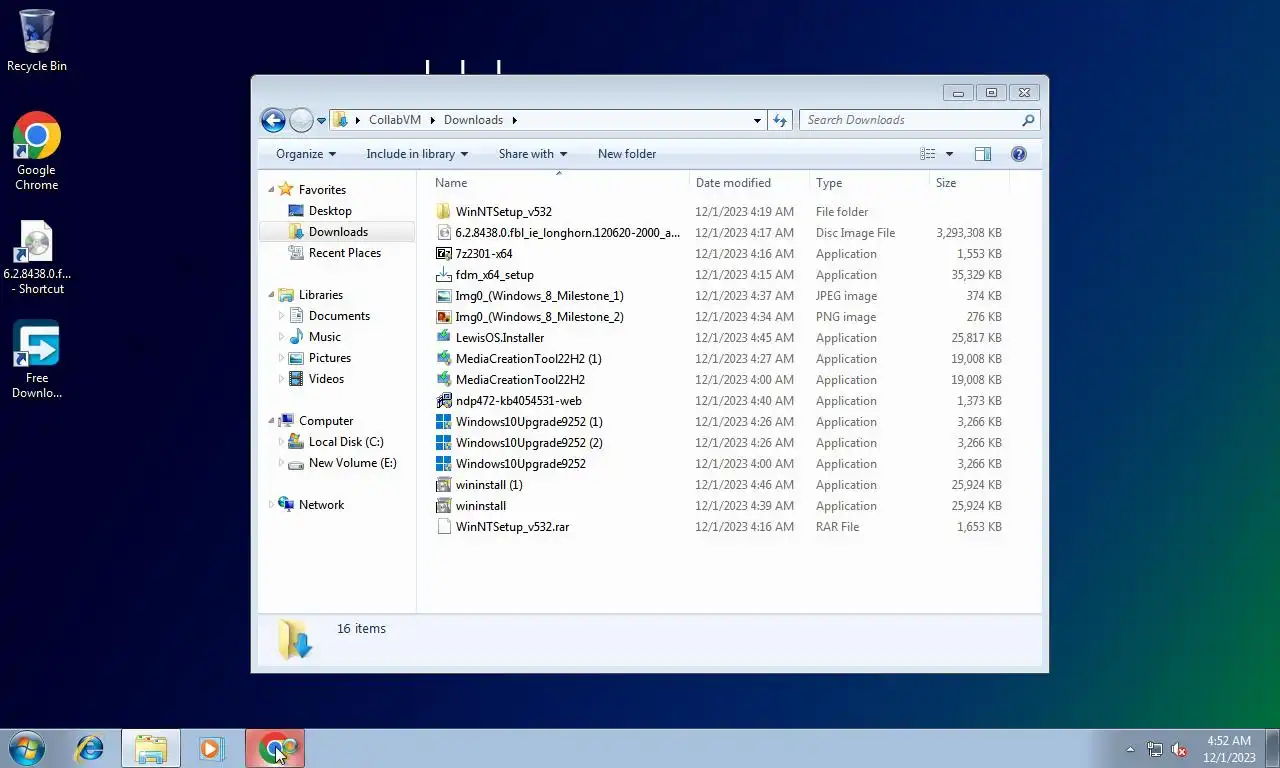The height and width of the screenshot is (768, 1280).
Task: Click the New folder button
Action: point(627,154)
